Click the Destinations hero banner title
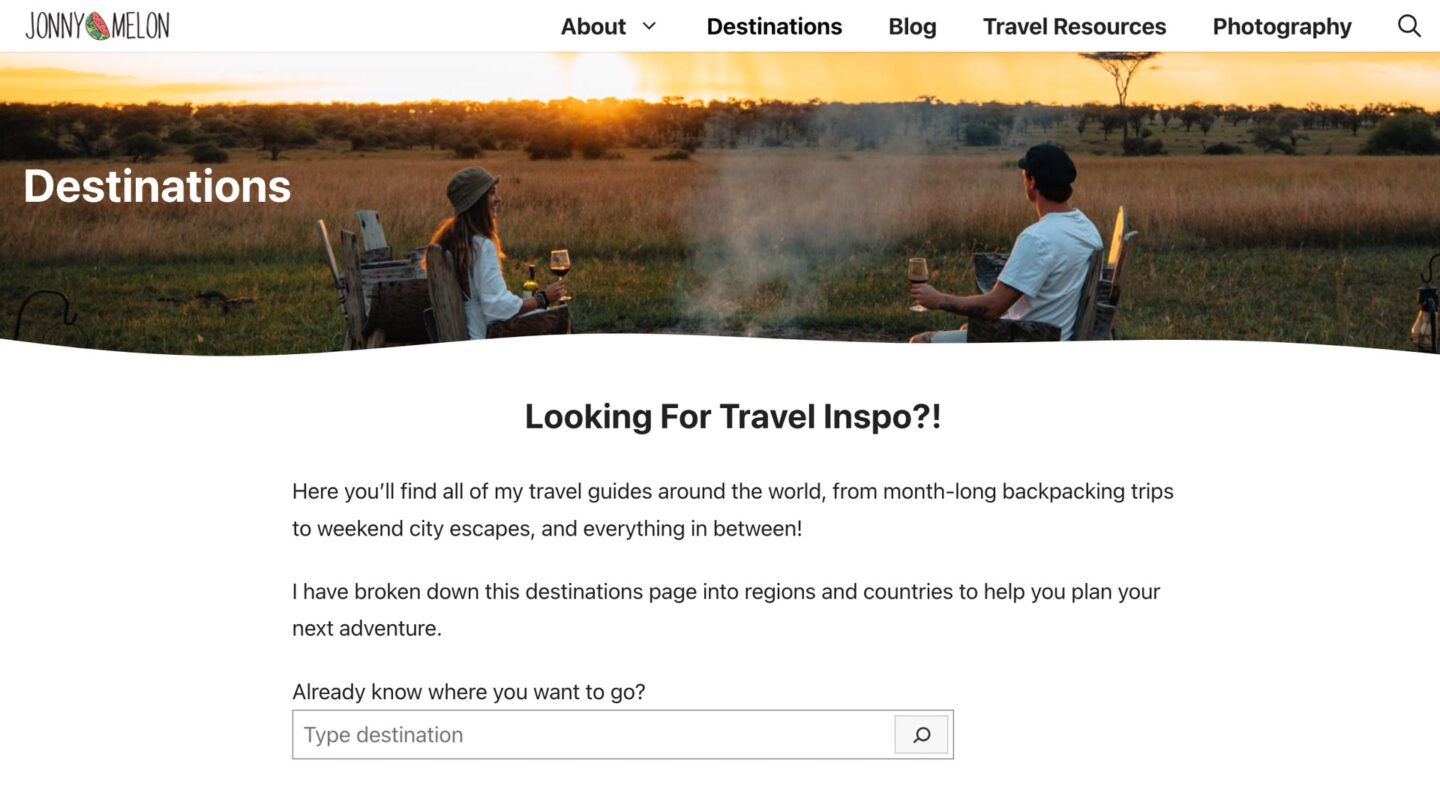 coord(157,187)
